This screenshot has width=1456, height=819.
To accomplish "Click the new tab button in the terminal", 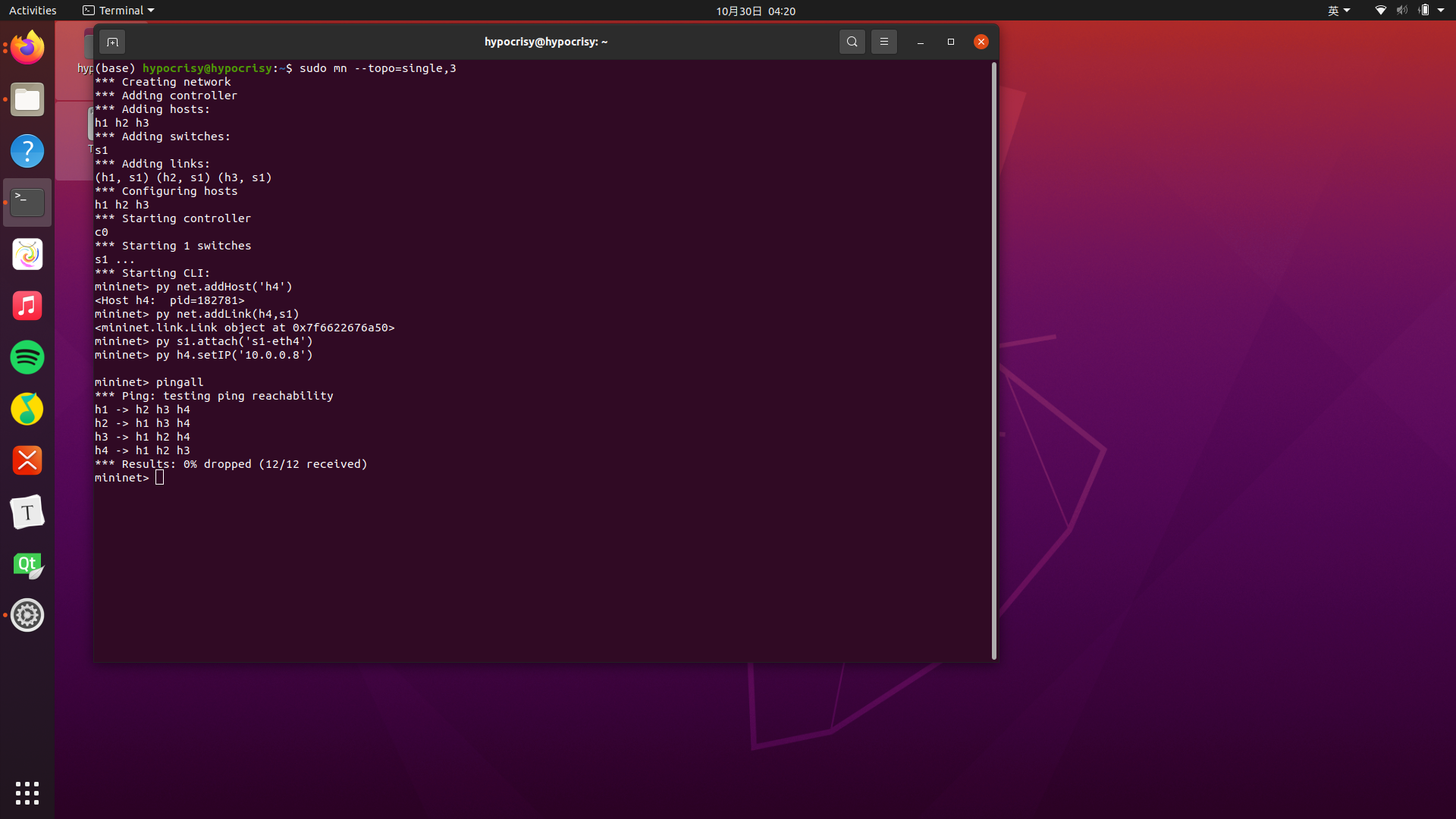I will pos(112,42).
